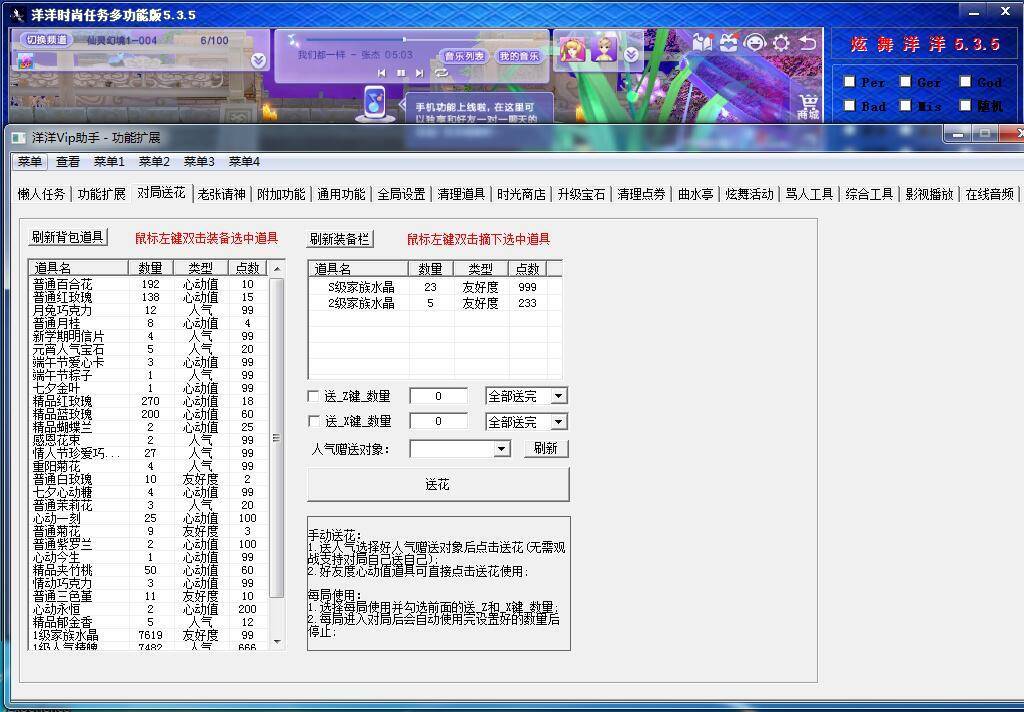Click the large 送花 button
The height and width of the screenshot is (712, 1024).
[x=438, y=484]
